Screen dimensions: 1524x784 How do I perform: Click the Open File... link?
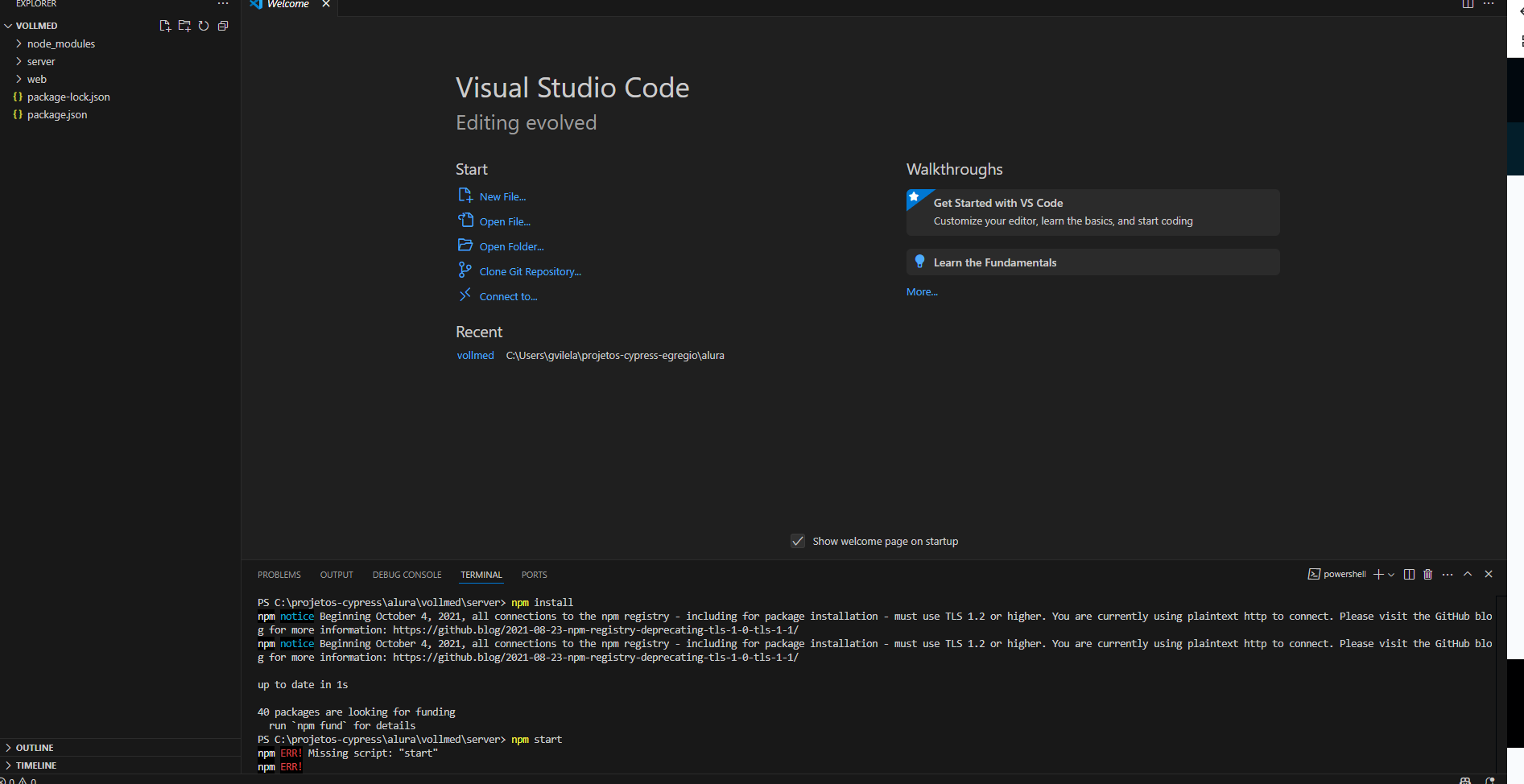pyautogui.click(x=505, y=221)
